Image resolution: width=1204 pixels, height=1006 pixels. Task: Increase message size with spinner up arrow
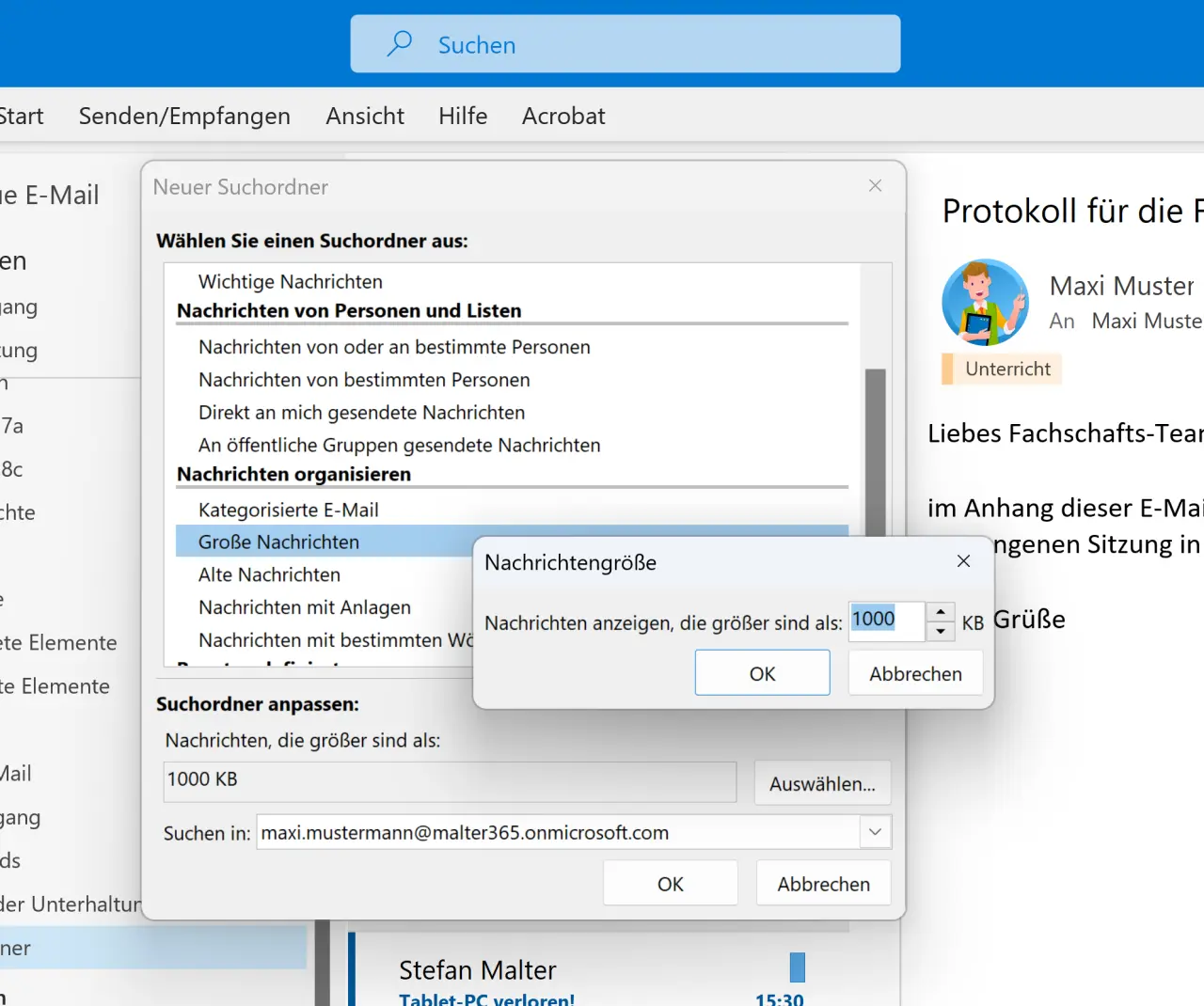tap(941, 612)
